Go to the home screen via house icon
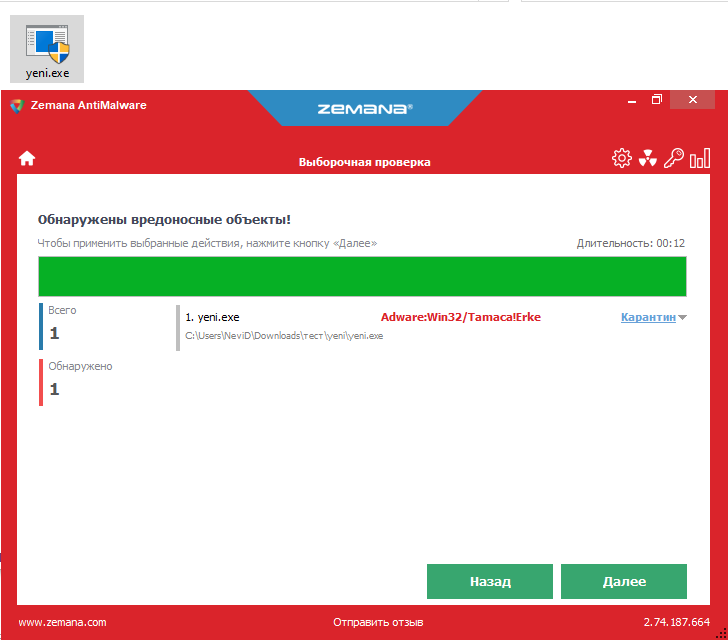 point(27,158)
